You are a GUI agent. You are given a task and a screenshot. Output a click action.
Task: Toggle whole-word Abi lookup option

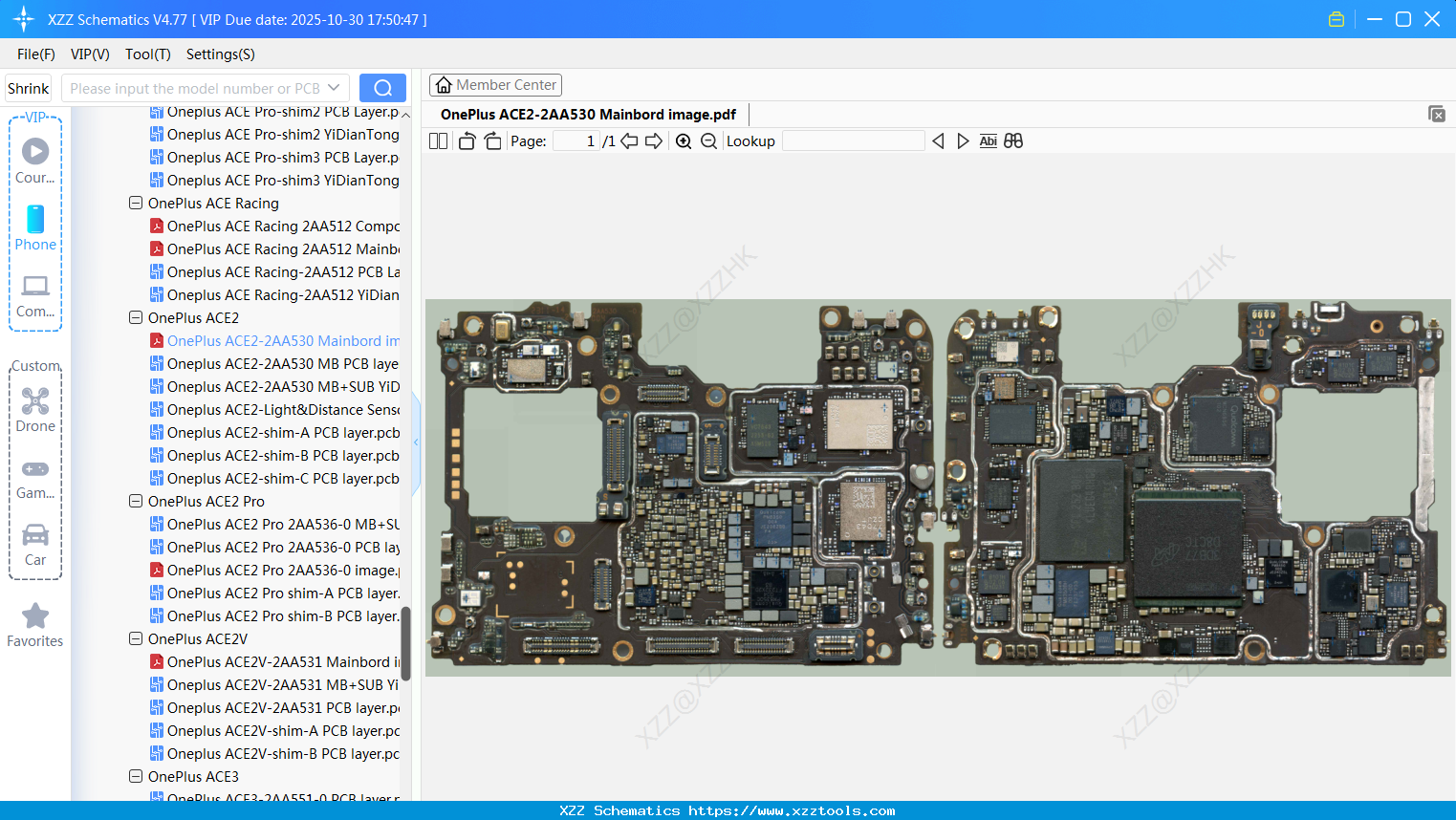tap(988, 140)
